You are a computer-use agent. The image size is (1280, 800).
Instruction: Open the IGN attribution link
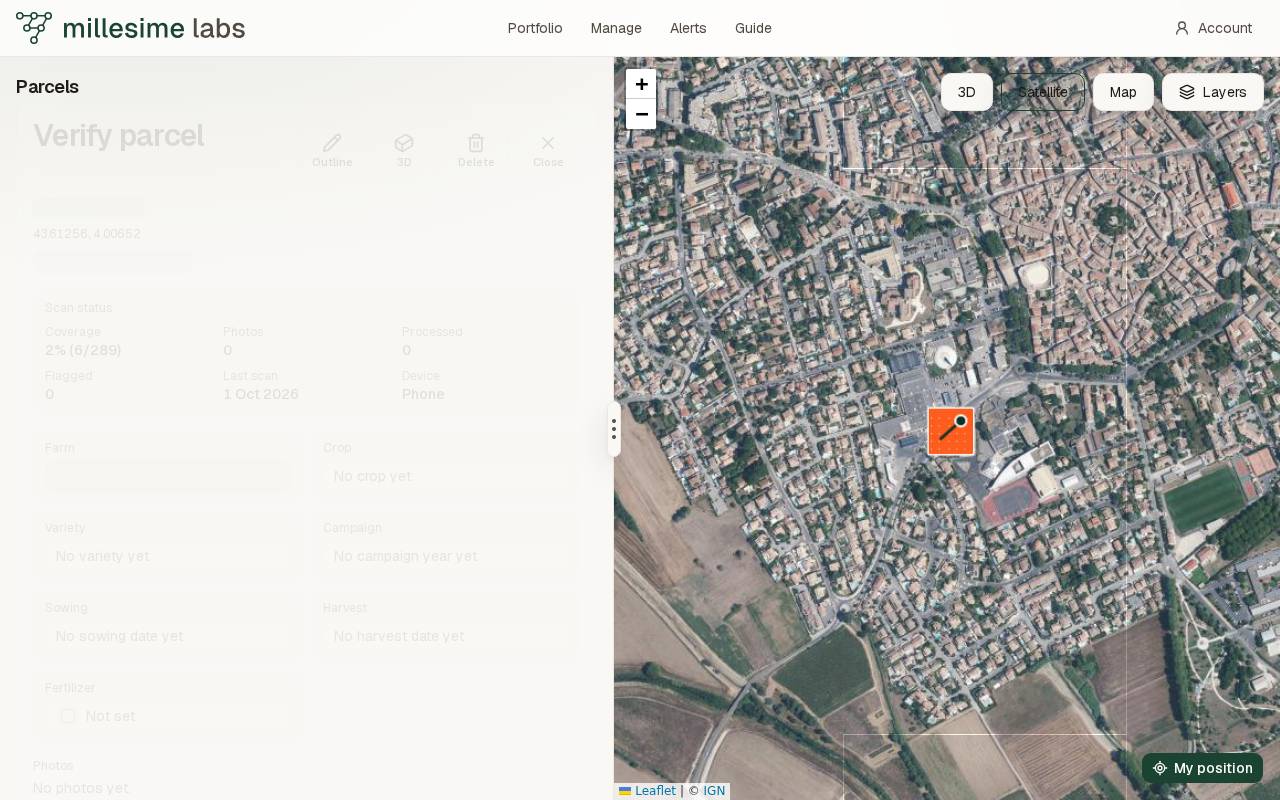(x=714, y=791)
